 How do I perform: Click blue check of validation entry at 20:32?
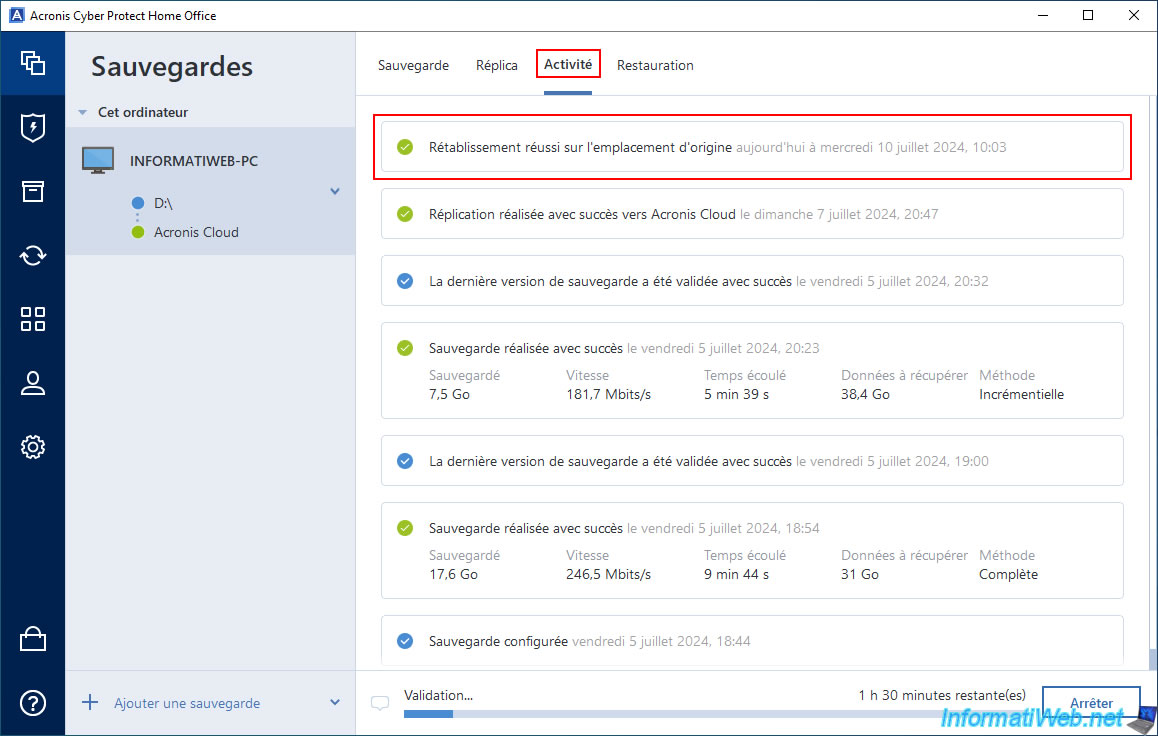point(405,281)
